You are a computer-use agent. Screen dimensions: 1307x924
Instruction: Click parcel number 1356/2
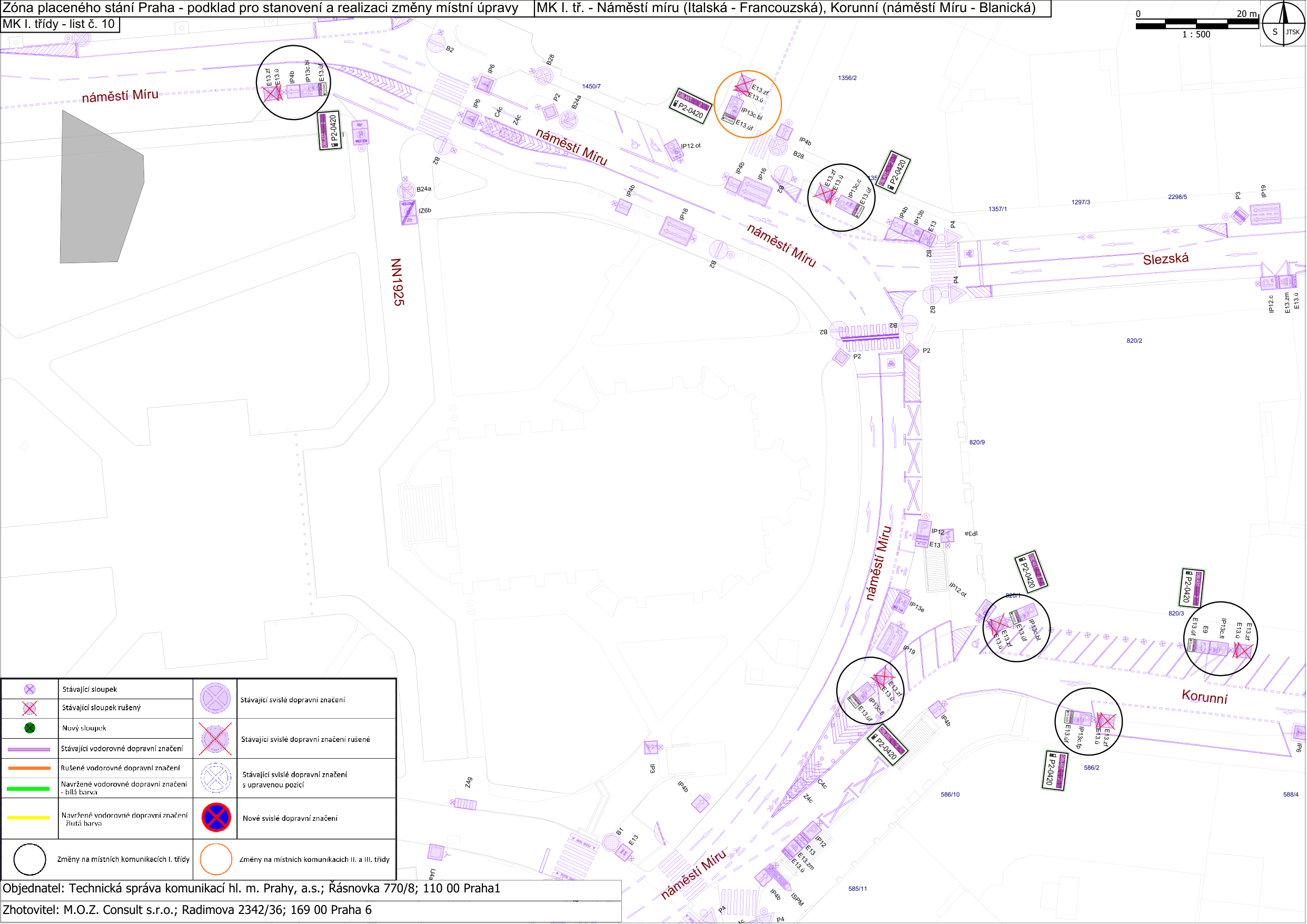click(847, 78)
